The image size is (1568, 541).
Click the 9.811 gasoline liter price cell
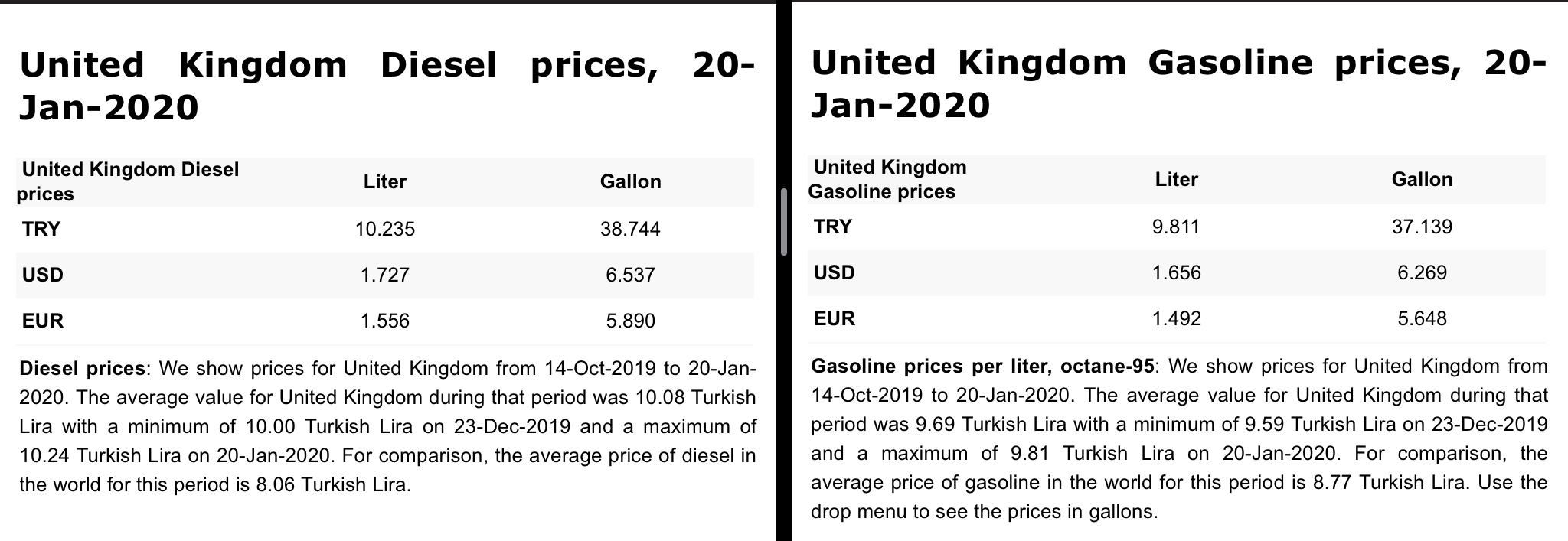pyautogui.click(x=1176, y=227)
